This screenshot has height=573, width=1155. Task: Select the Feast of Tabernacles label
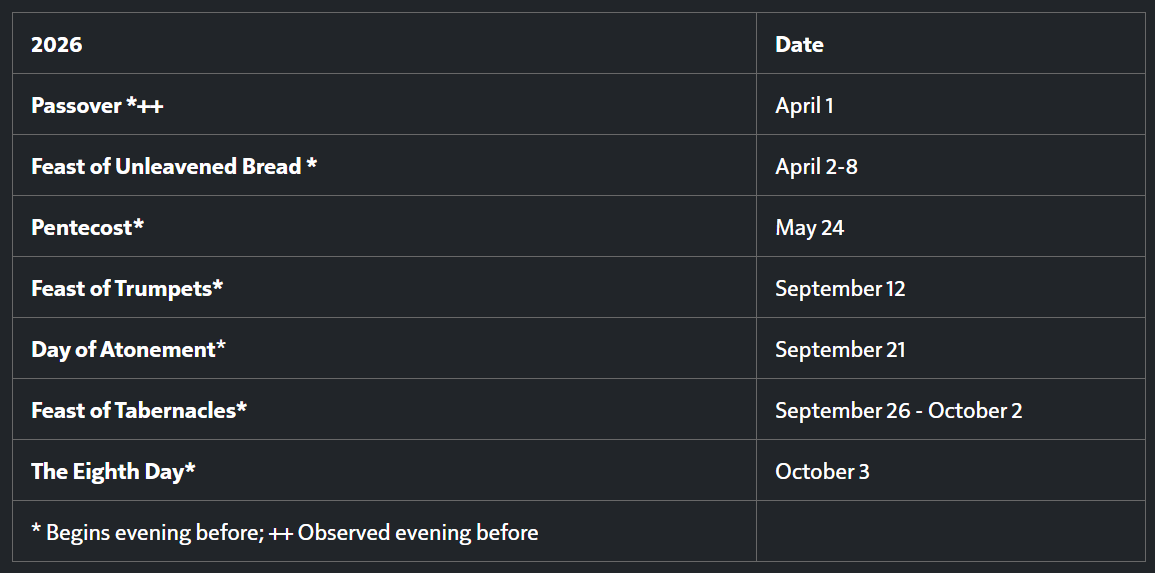133,410
